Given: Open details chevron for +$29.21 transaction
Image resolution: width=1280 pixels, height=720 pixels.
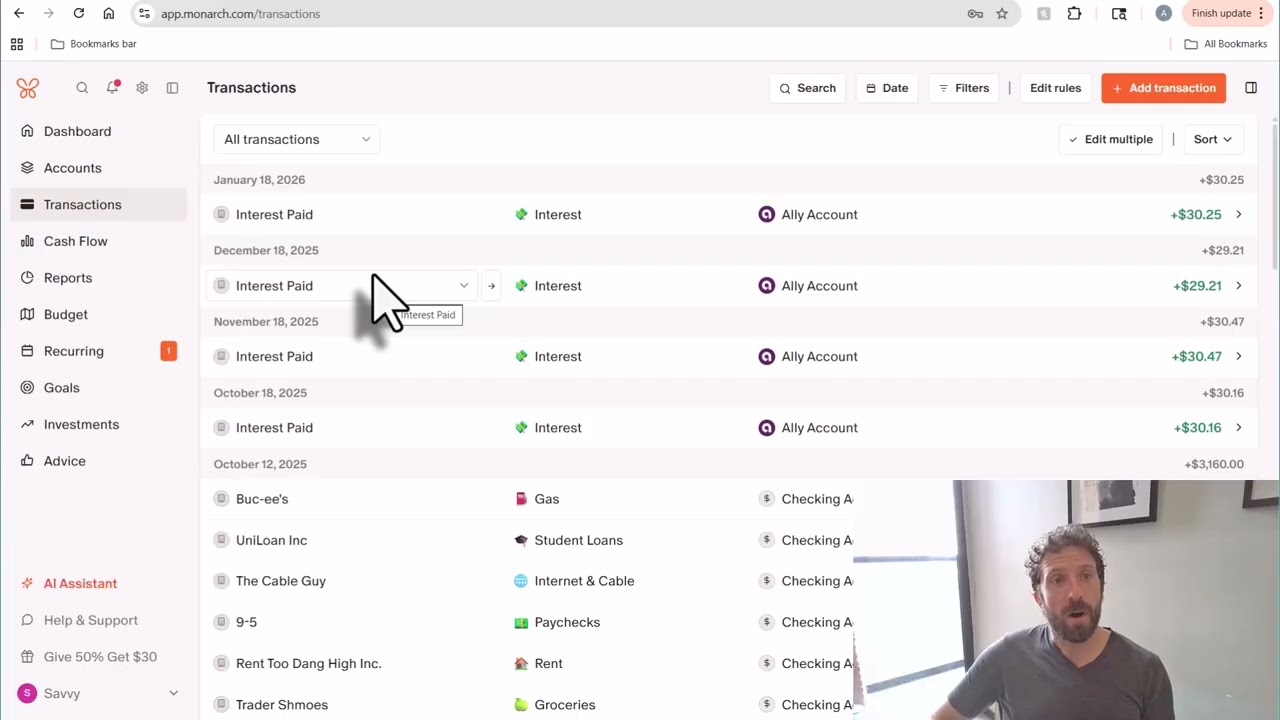Looking at the screenshot, I should 1239,286.
